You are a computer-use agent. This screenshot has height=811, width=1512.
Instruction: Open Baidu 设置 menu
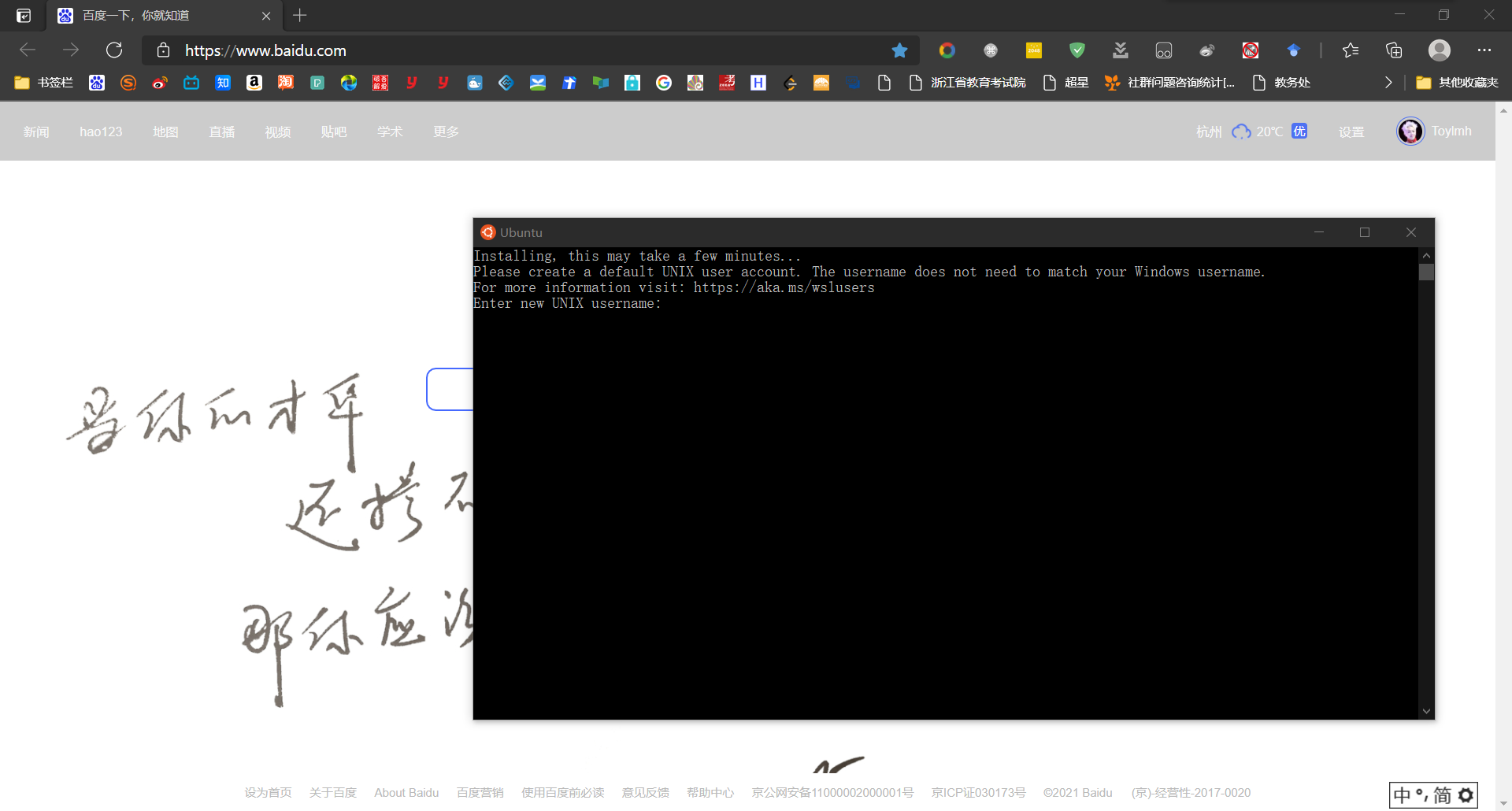1351,131
